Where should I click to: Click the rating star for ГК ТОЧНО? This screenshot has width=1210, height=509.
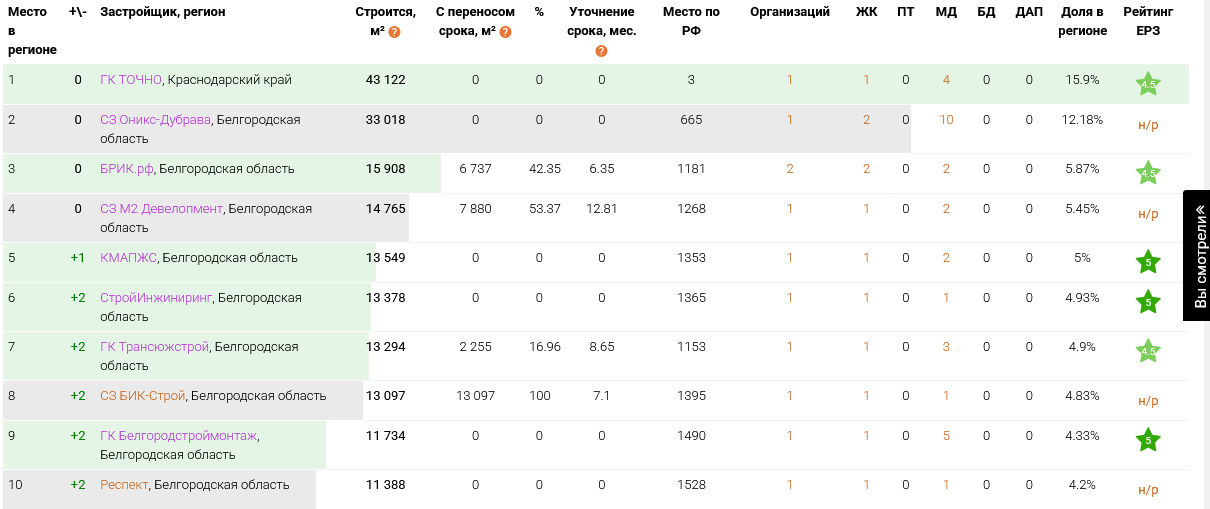coord(1148,85)
